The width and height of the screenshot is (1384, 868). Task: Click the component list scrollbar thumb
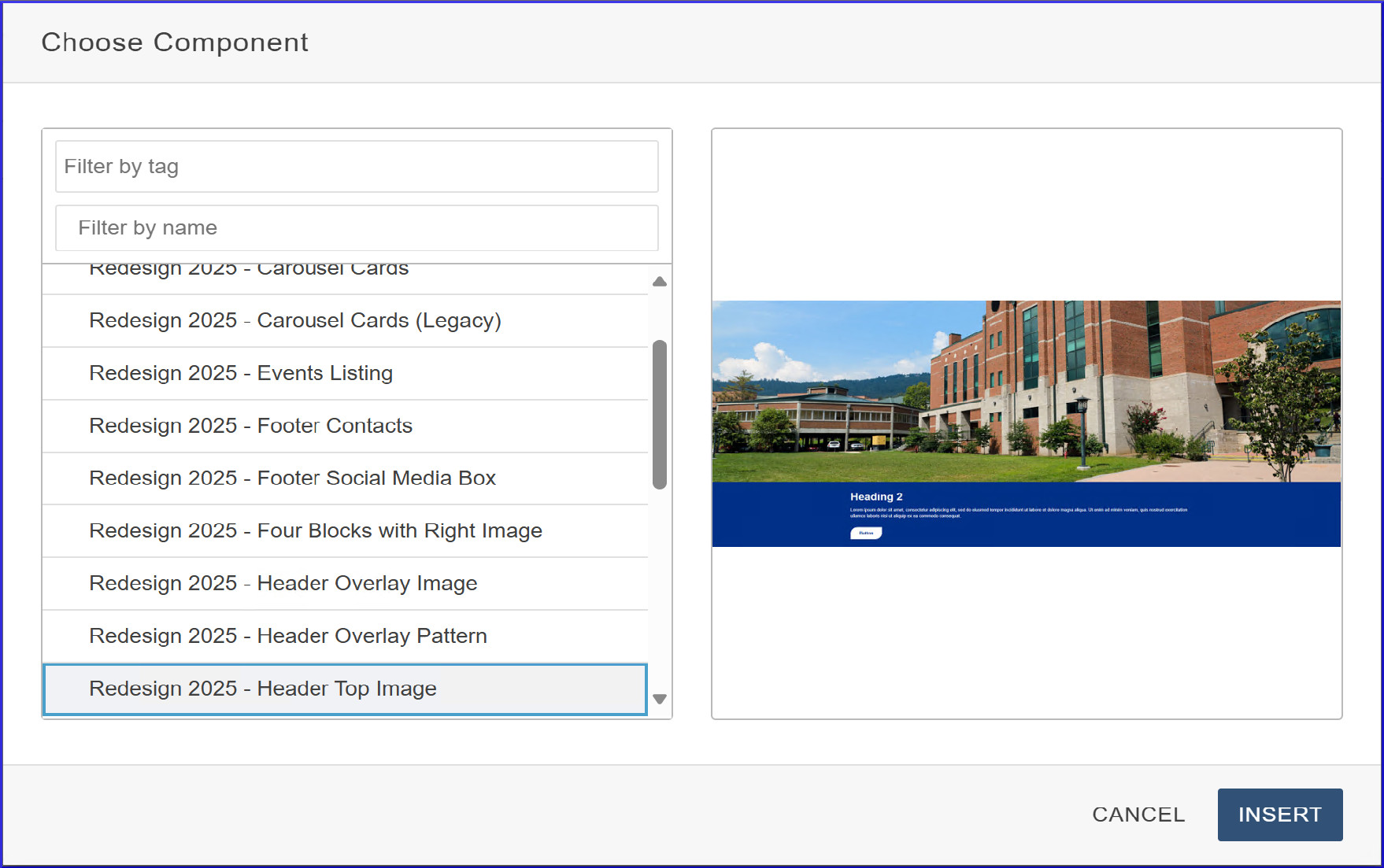click(x=660, y=414)
